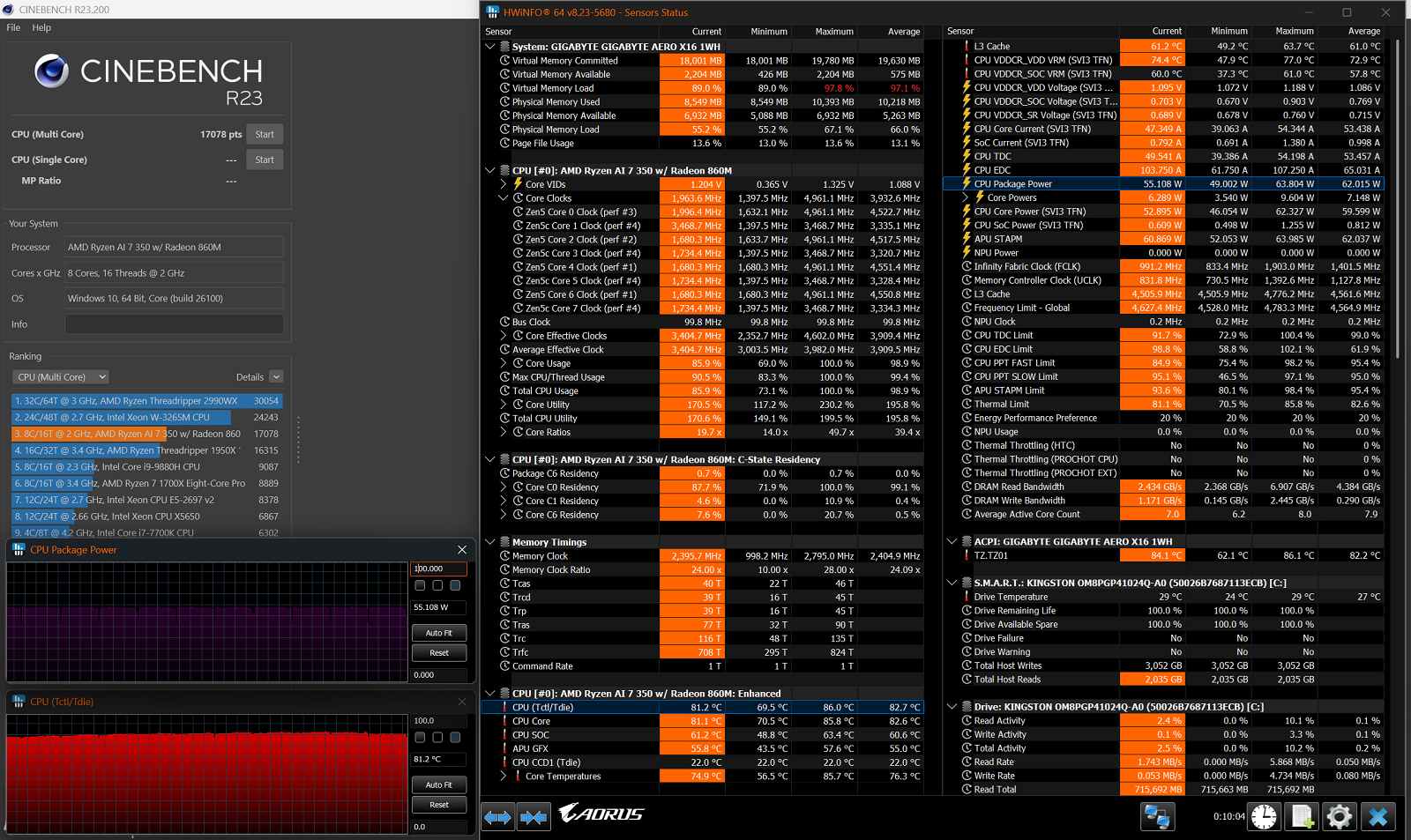Select the CPU Package Power sensor row

click(1163, 183)
